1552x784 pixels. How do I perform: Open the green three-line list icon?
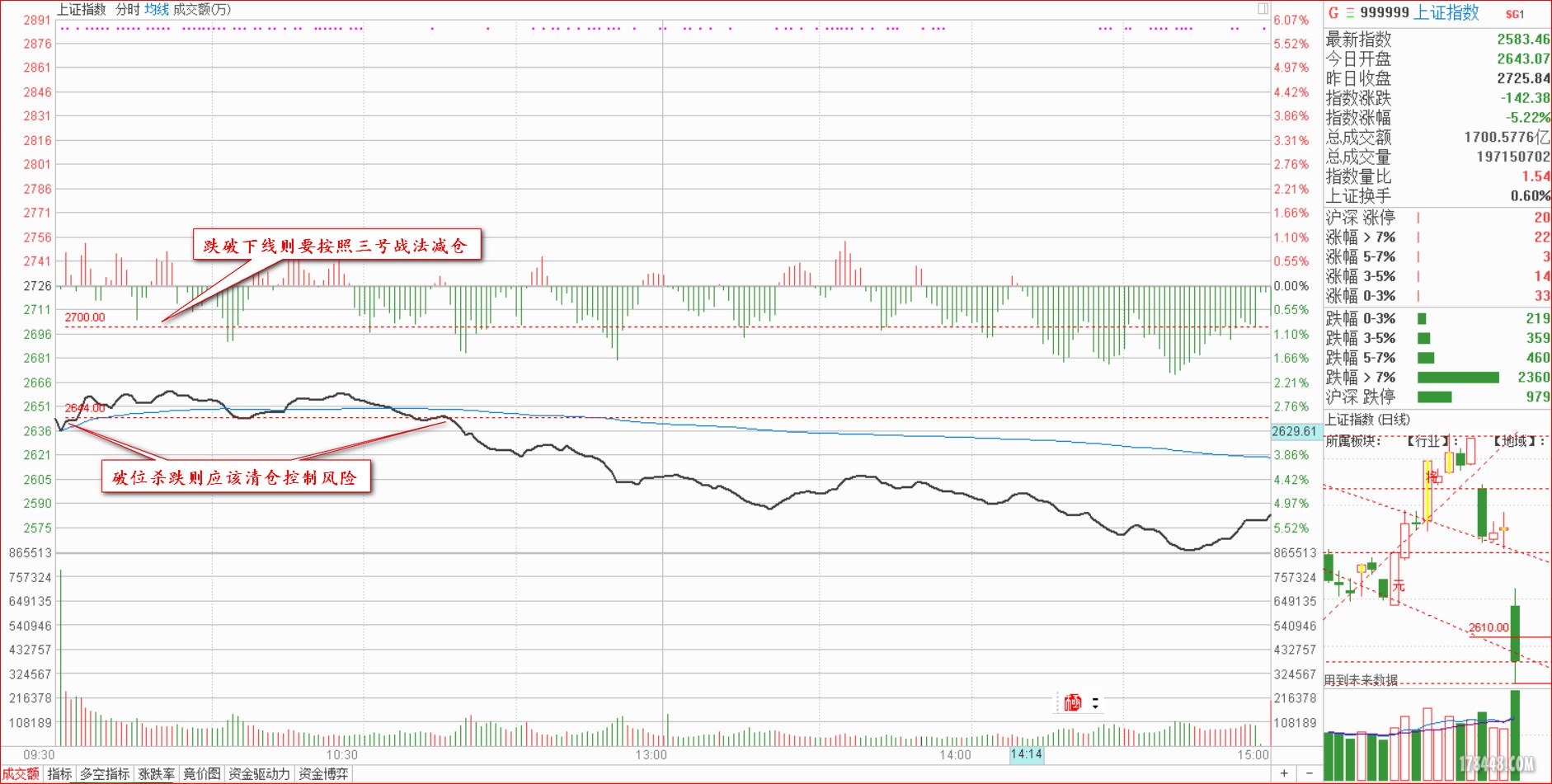pos(1350,12)
